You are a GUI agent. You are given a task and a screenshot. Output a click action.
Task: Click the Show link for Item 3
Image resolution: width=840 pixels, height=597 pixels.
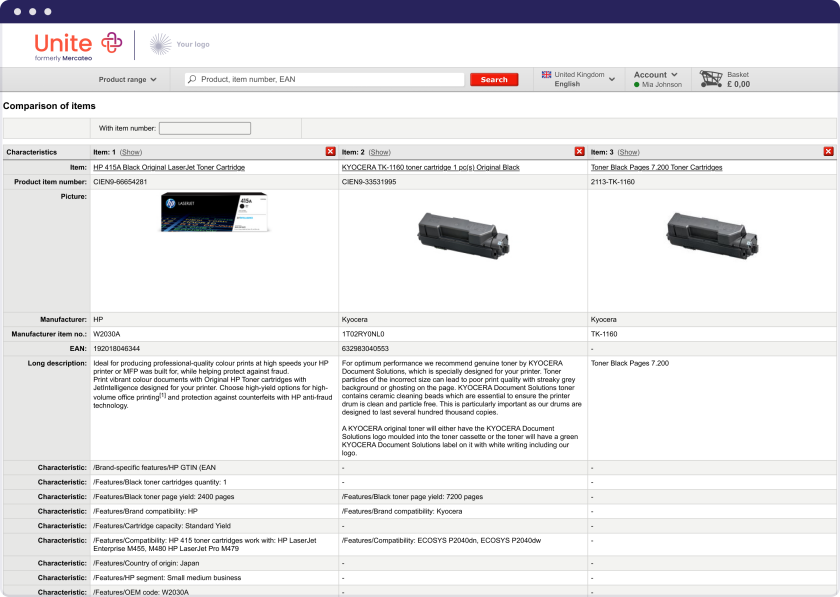pos(628,152)
